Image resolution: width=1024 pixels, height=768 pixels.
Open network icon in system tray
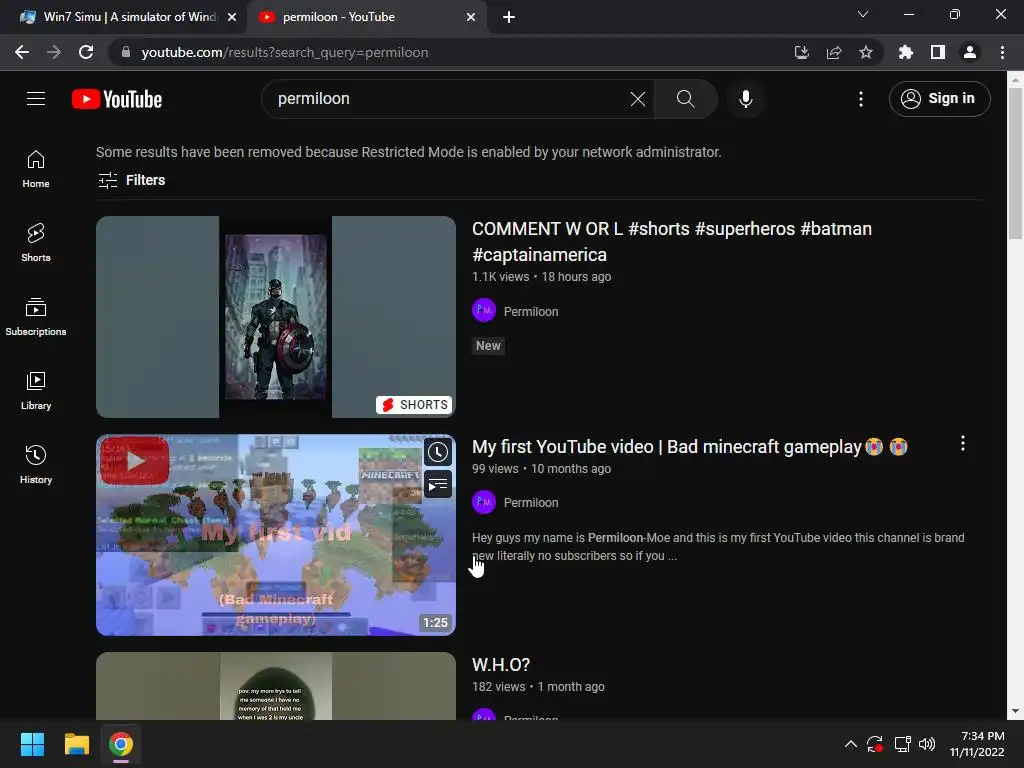(903, 744)
